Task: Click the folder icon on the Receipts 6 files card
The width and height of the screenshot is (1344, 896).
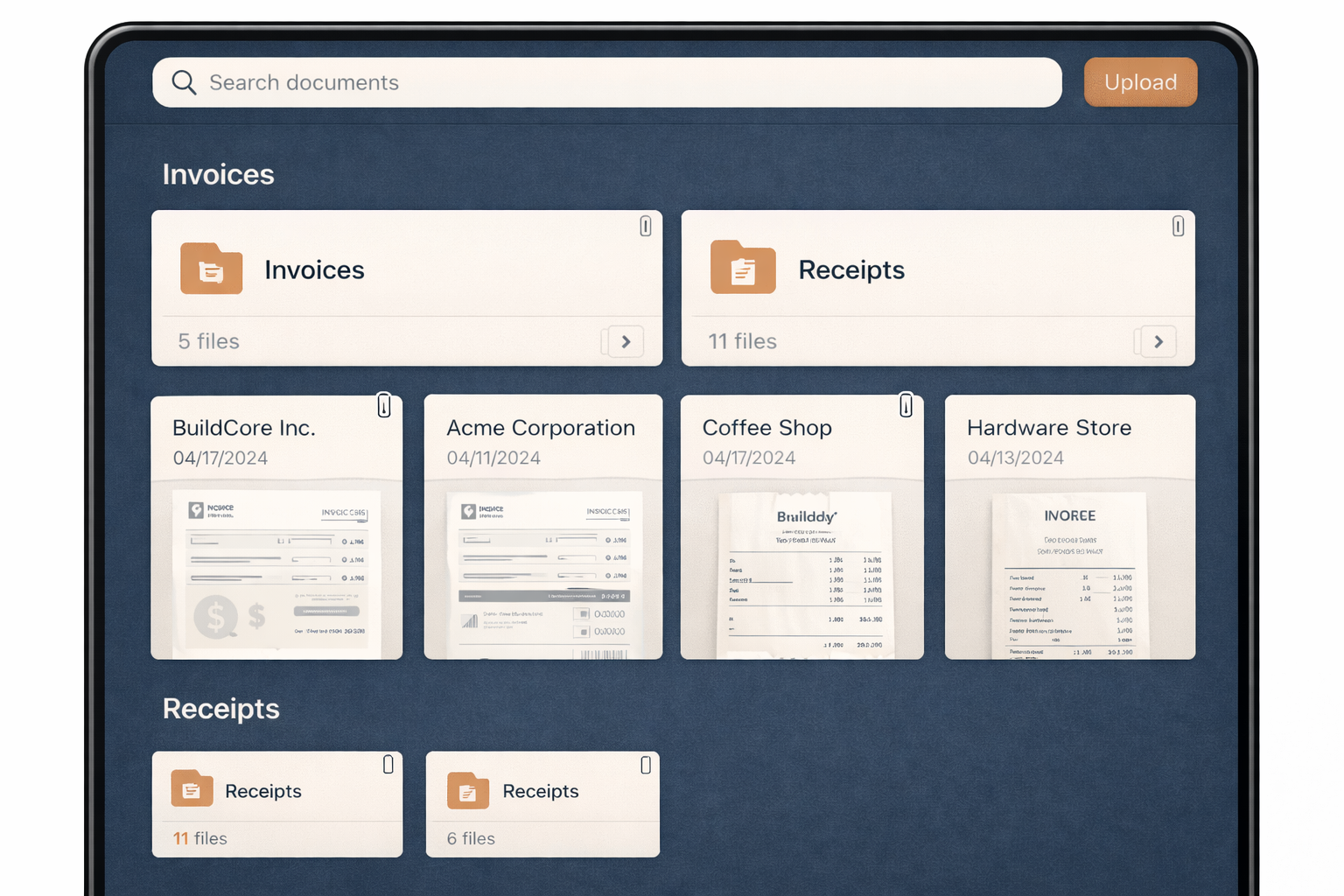Action: coord(467,790)
